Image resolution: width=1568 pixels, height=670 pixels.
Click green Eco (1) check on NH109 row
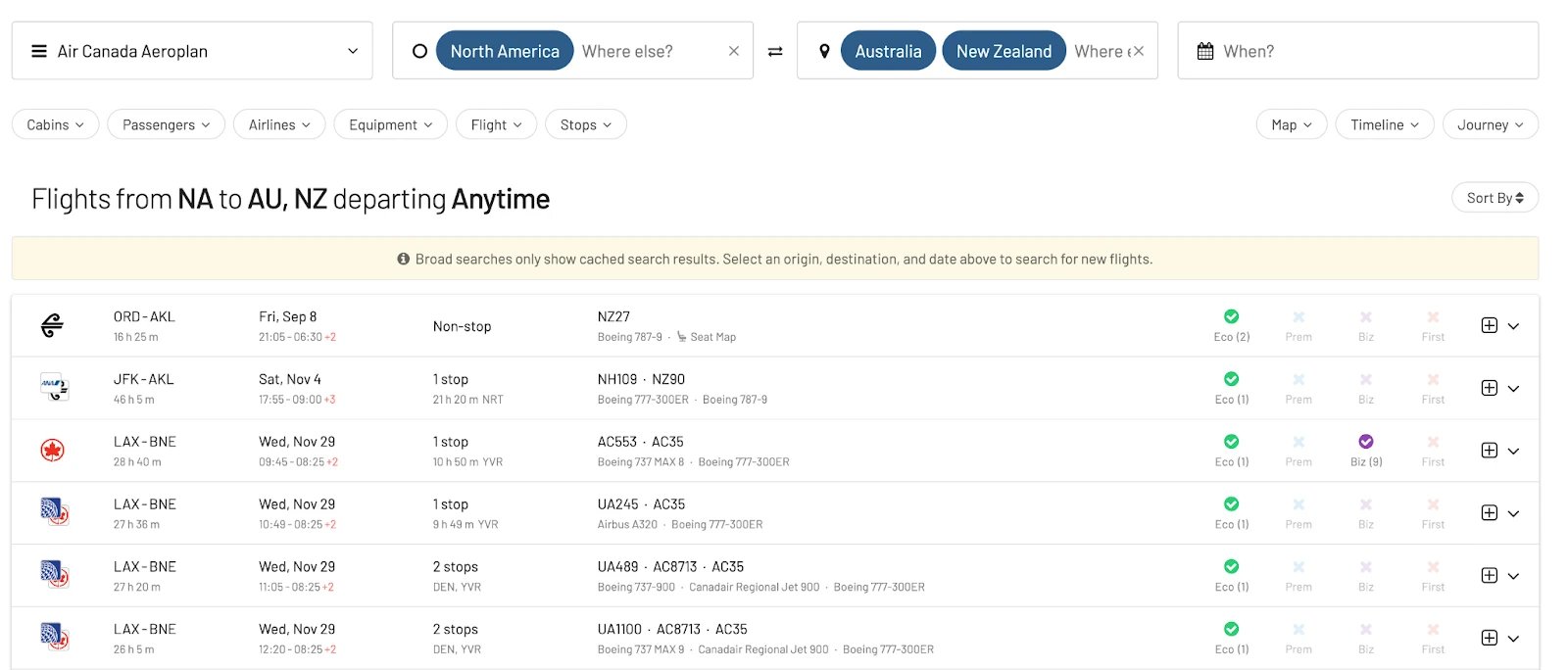point(1232,379)
